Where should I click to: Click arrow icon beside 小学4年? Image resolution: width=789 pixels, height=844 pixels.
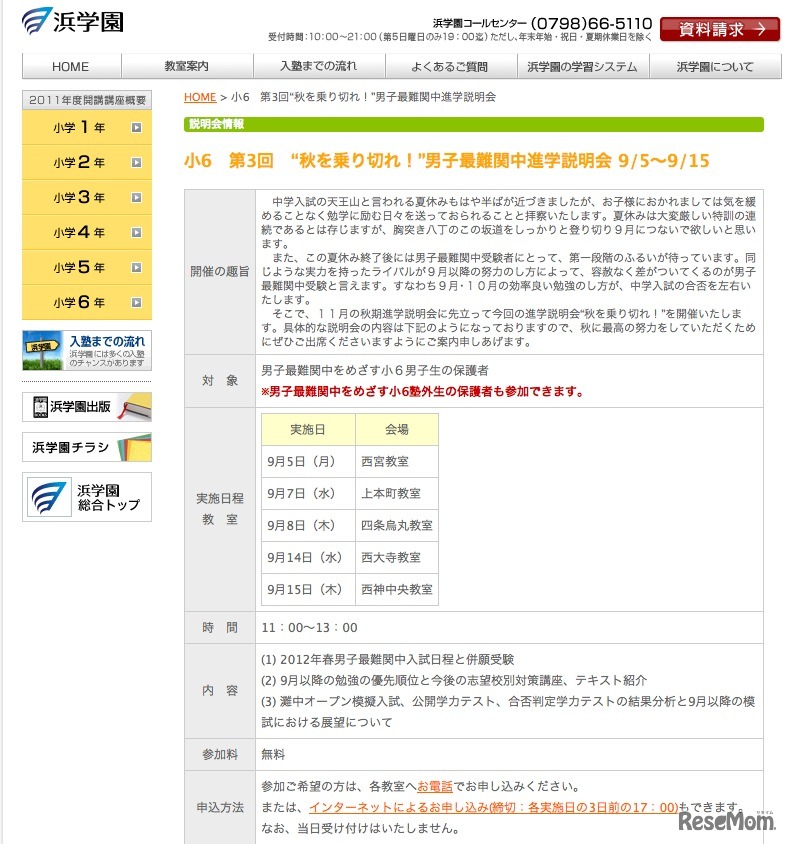point(137,233)
